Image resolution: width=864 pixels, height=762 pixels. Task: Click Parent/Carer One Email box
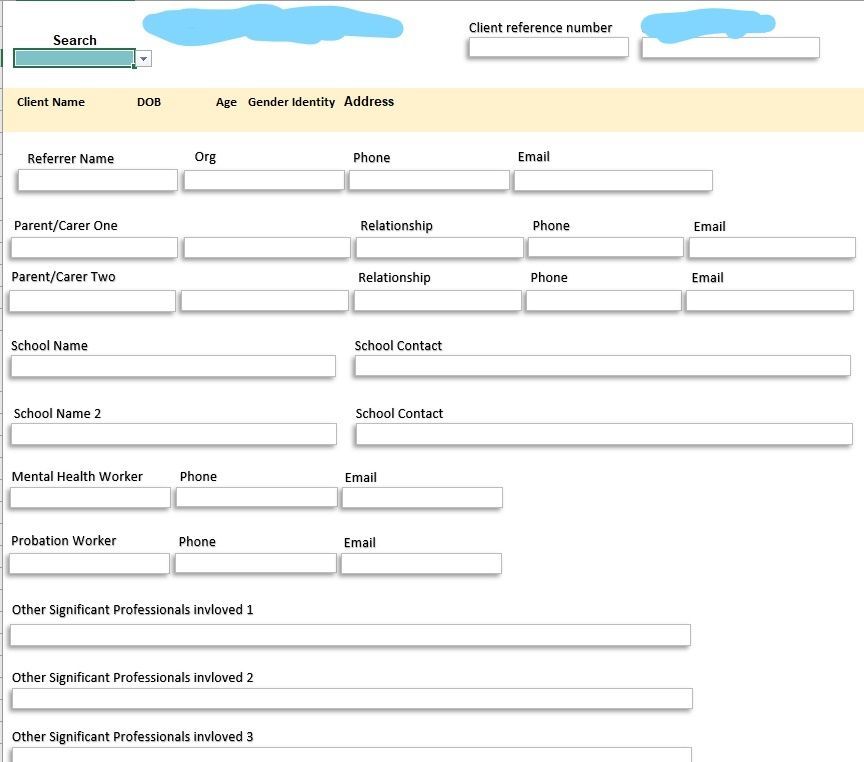click(x=772, y=248)
